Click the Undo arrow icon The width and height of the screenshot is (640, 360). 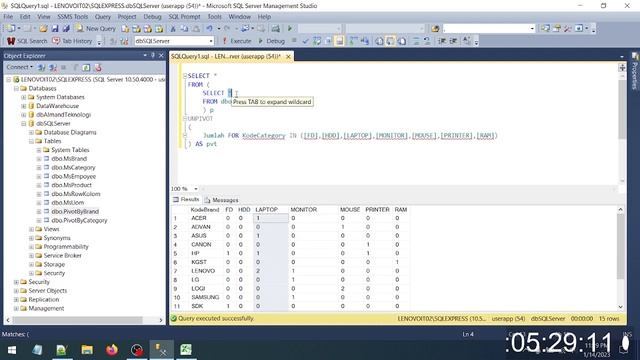(209, 29)
